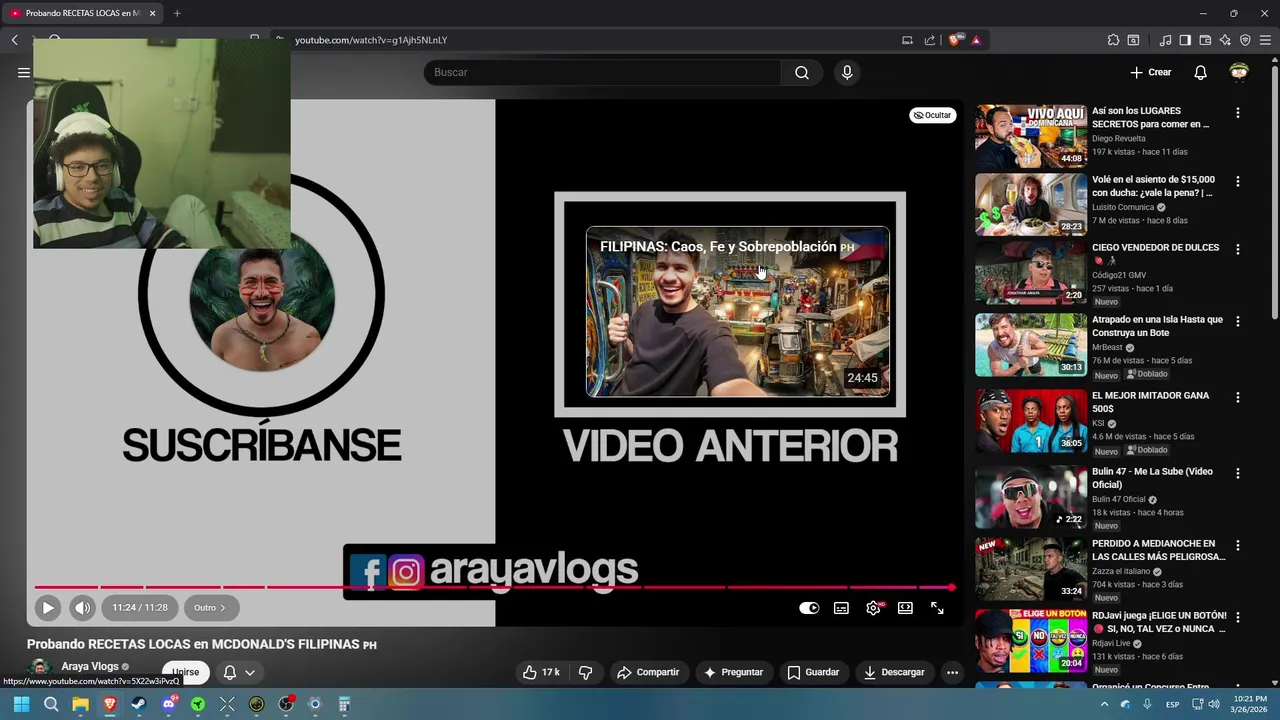Click the search magnifier button

pos(802,72)
